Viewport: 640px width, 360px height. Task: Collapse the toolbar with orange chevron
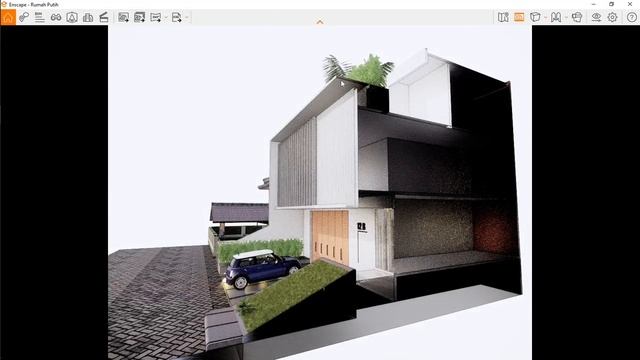coord(320,22)
